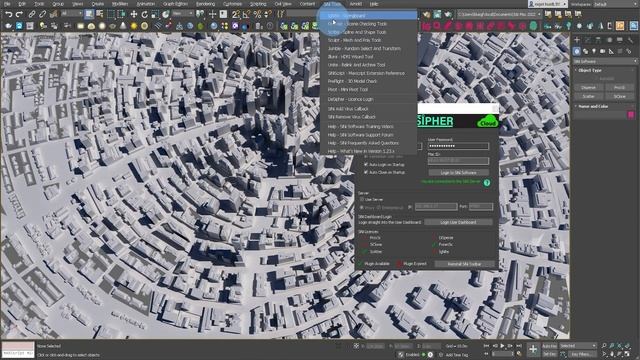Toggle the Auto Key button
This screenshot has height=360, width=640.
(549, 346)
